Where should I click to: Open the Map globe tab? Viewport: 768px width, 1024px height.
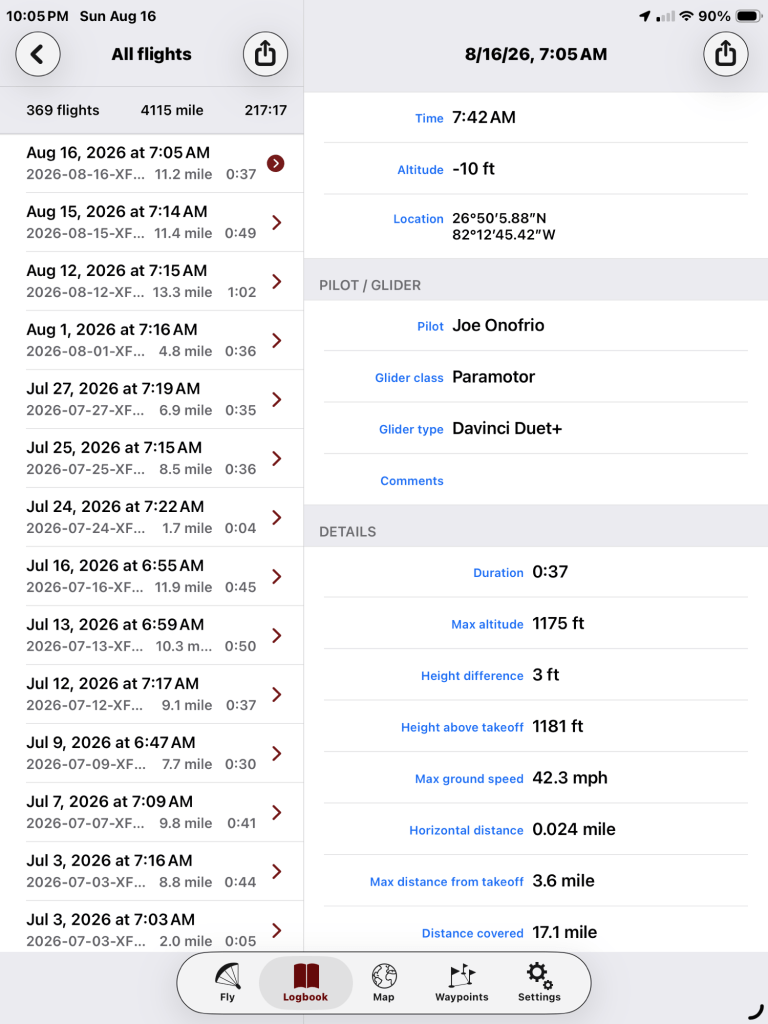tap(384, 982)
